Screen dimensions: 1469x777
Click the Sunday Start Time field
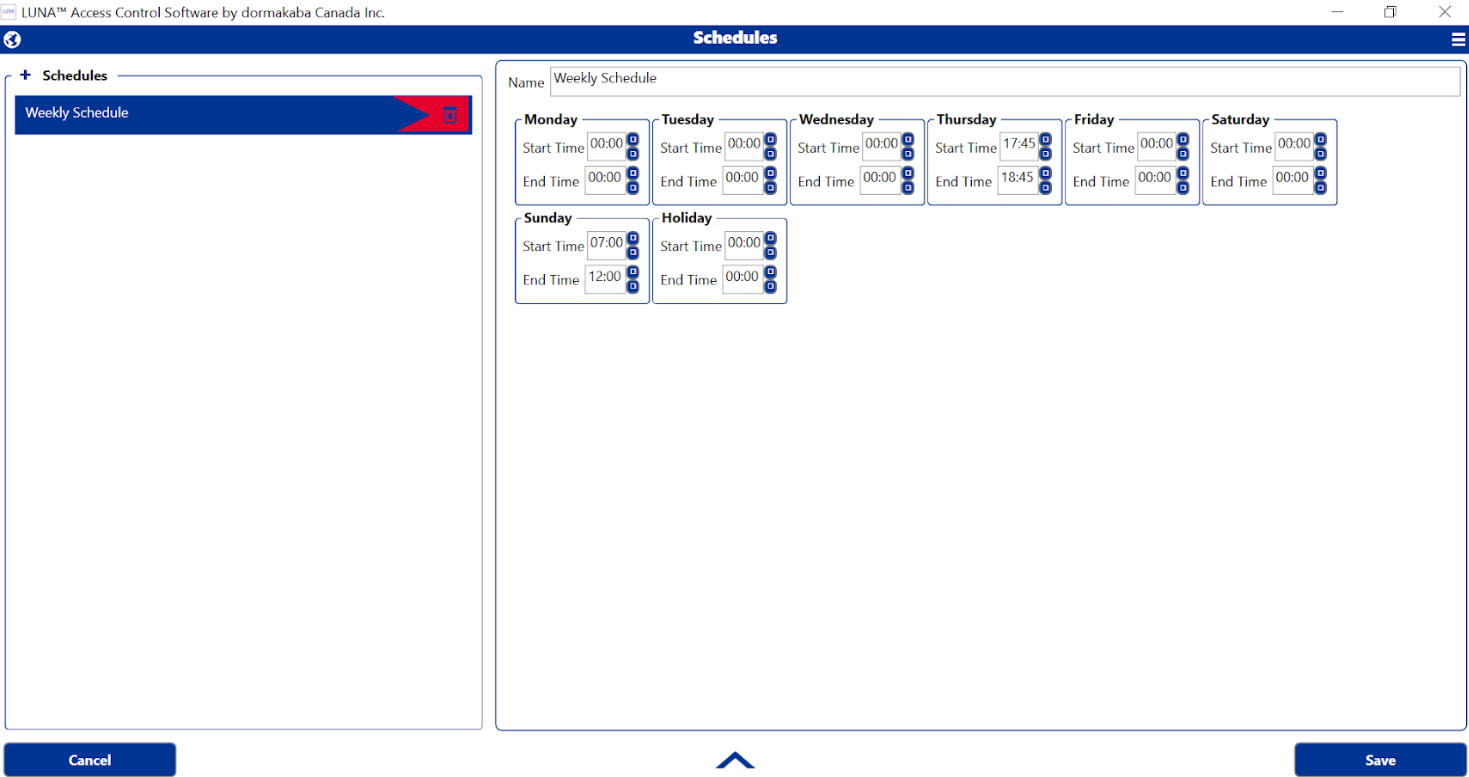(x=605, y=245)
